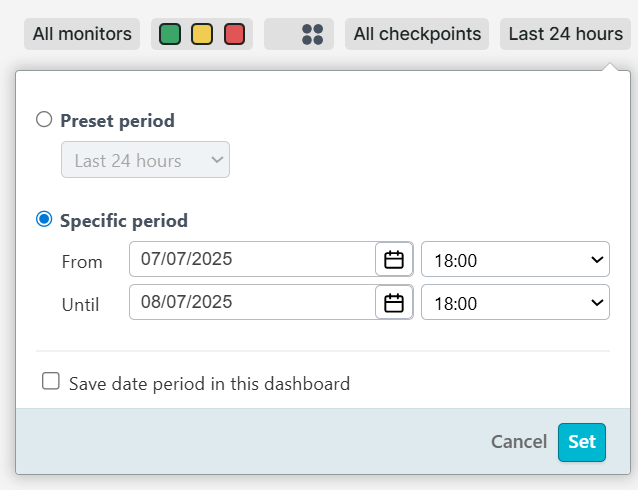The height and width of the screenshot is (490, 638).
Task: Click the red status filter square
Action: (x=234, y=34)
